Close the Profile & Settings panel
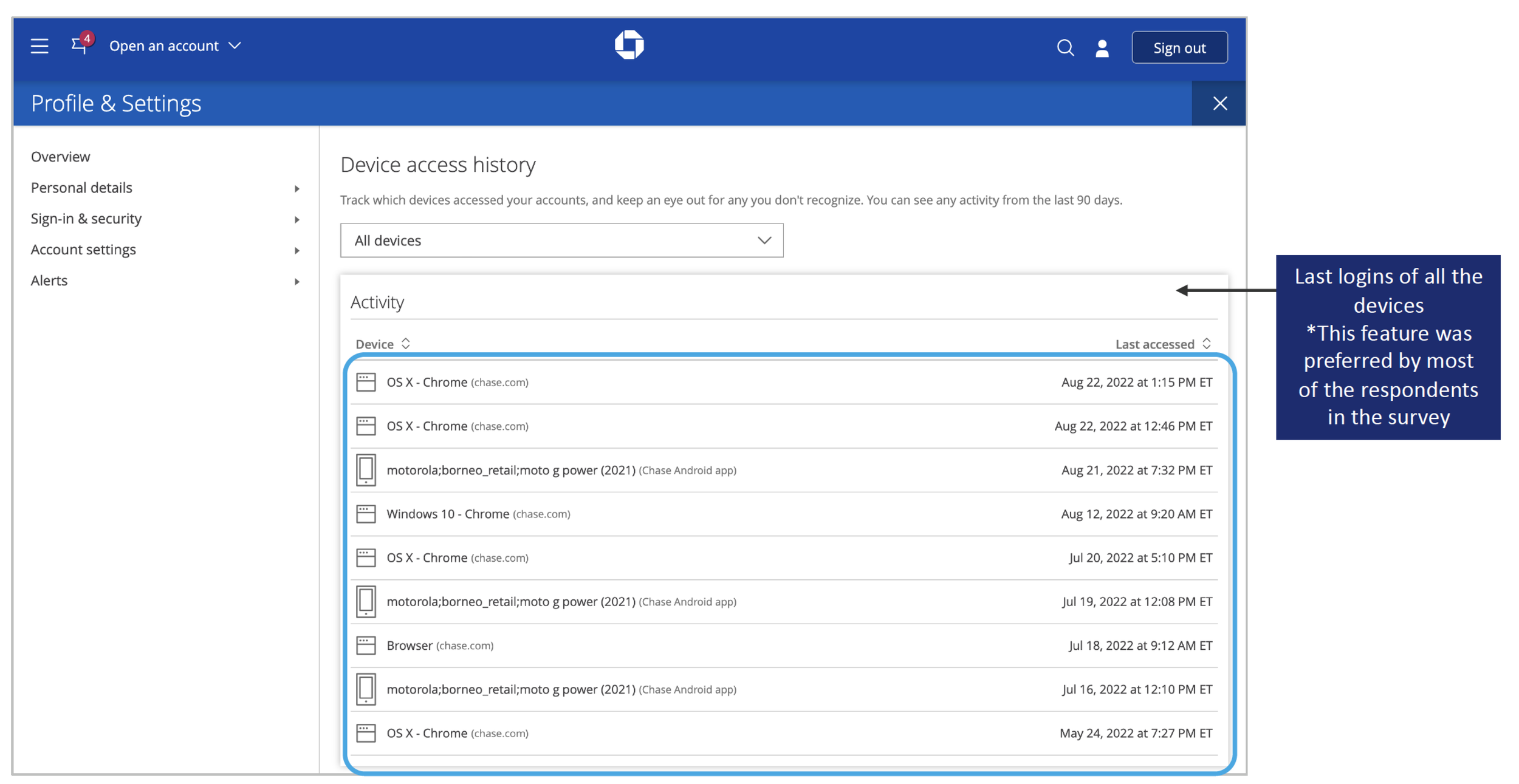This screenshot has width=1519, height=784. pos(1219,103)
